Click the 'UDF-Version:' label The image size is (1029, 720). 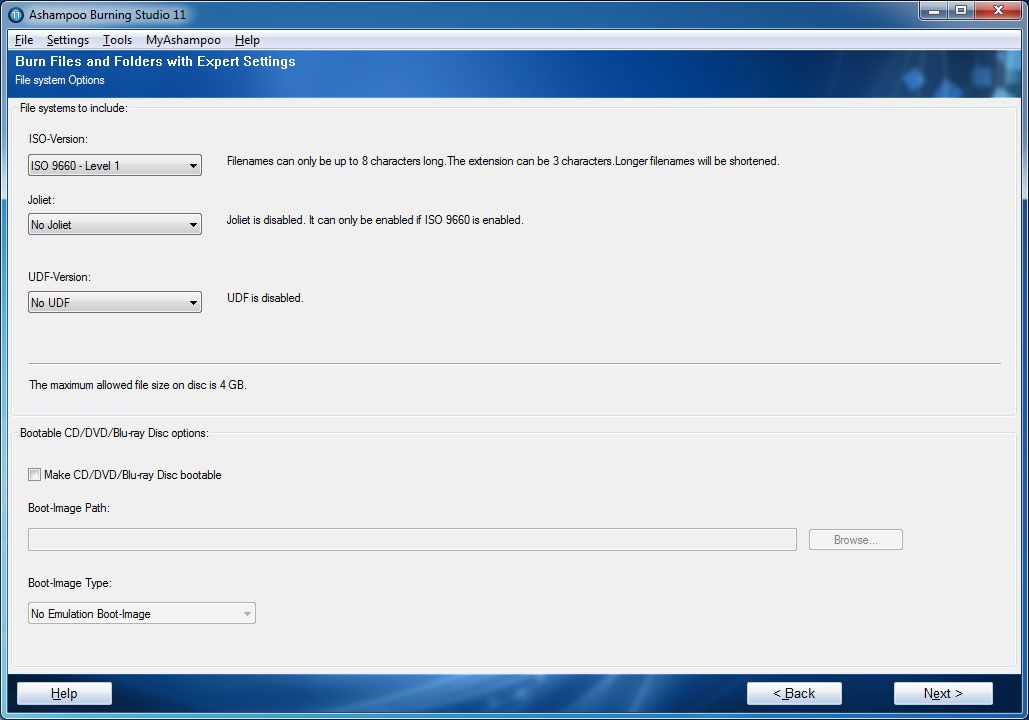(x=60, y=277)
